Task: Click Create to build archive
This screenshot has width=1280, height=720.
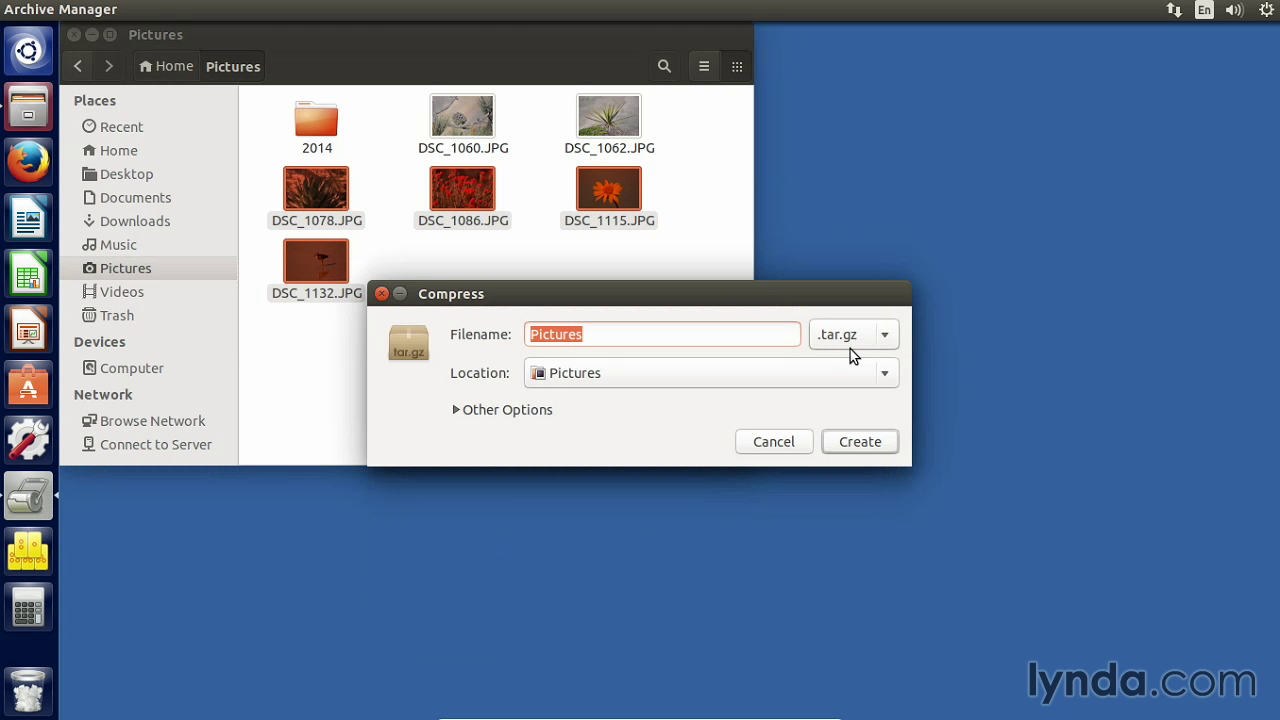Action: click(860, 442)
